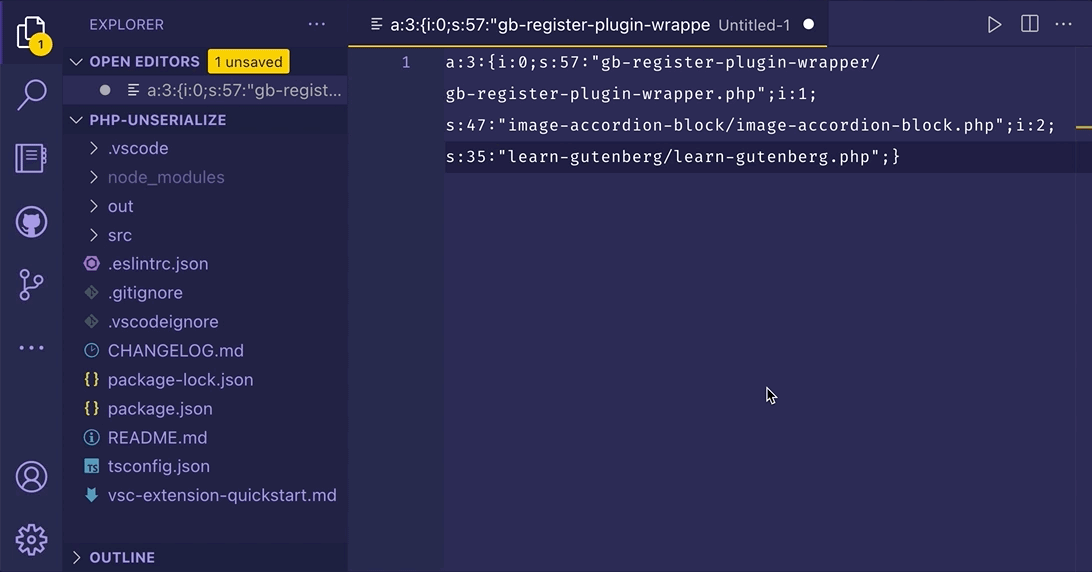The height and width of the screenshot is (572, 1092).
Task: Show additional views via activity bar ellipsis
Action: [31, 348]
